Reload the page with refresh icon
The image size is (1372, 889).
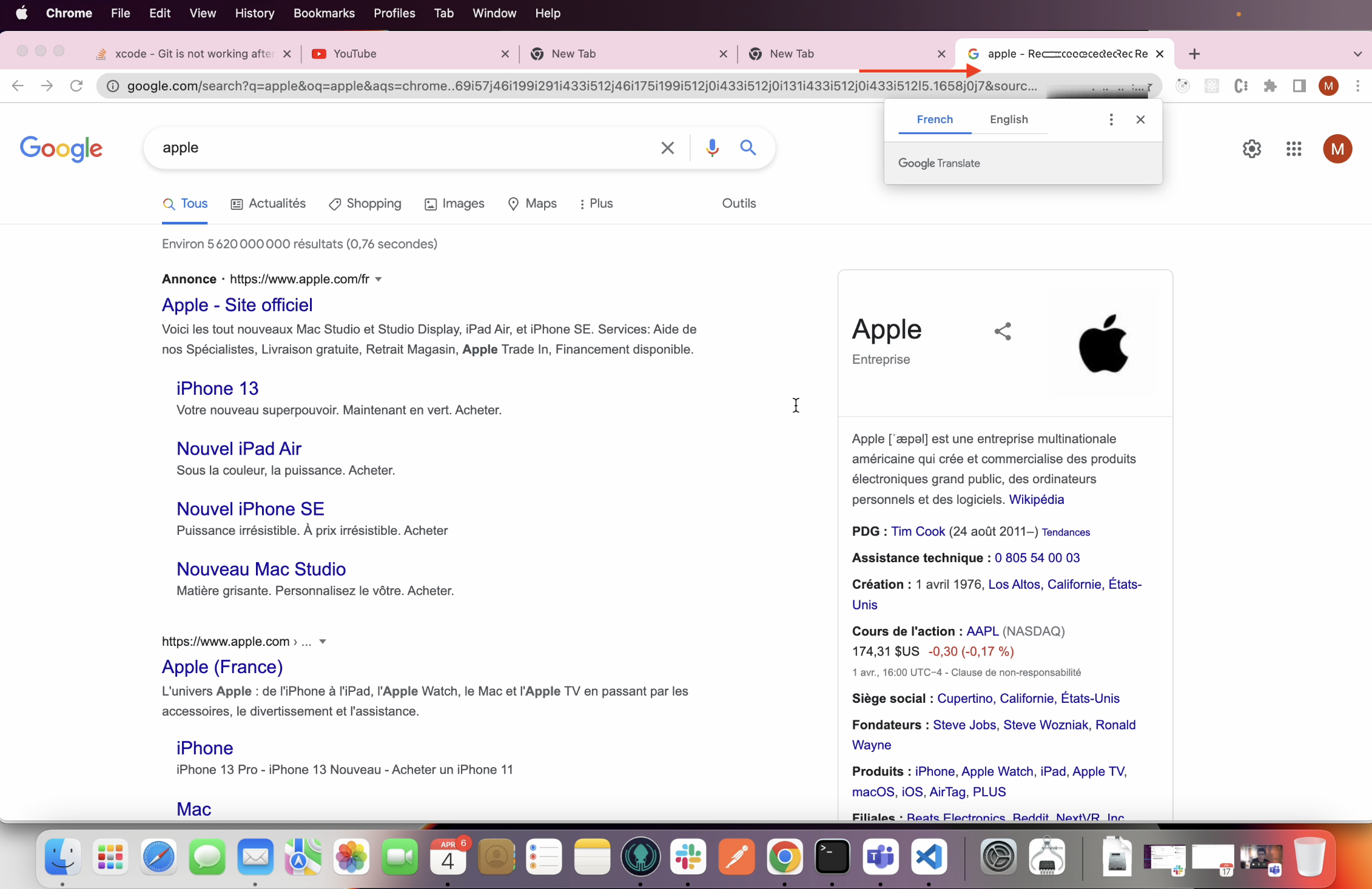tap(76, 86)
